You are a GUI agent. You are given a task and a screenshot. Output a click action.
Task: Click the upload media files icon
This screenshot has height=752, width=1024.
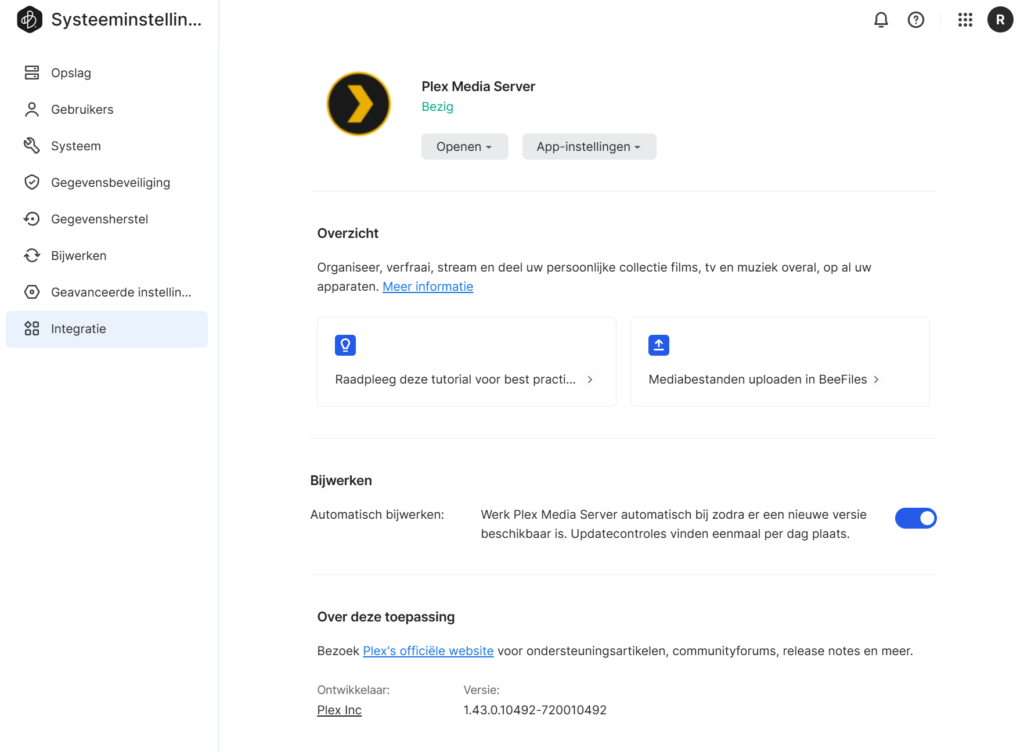pos(658,345)
